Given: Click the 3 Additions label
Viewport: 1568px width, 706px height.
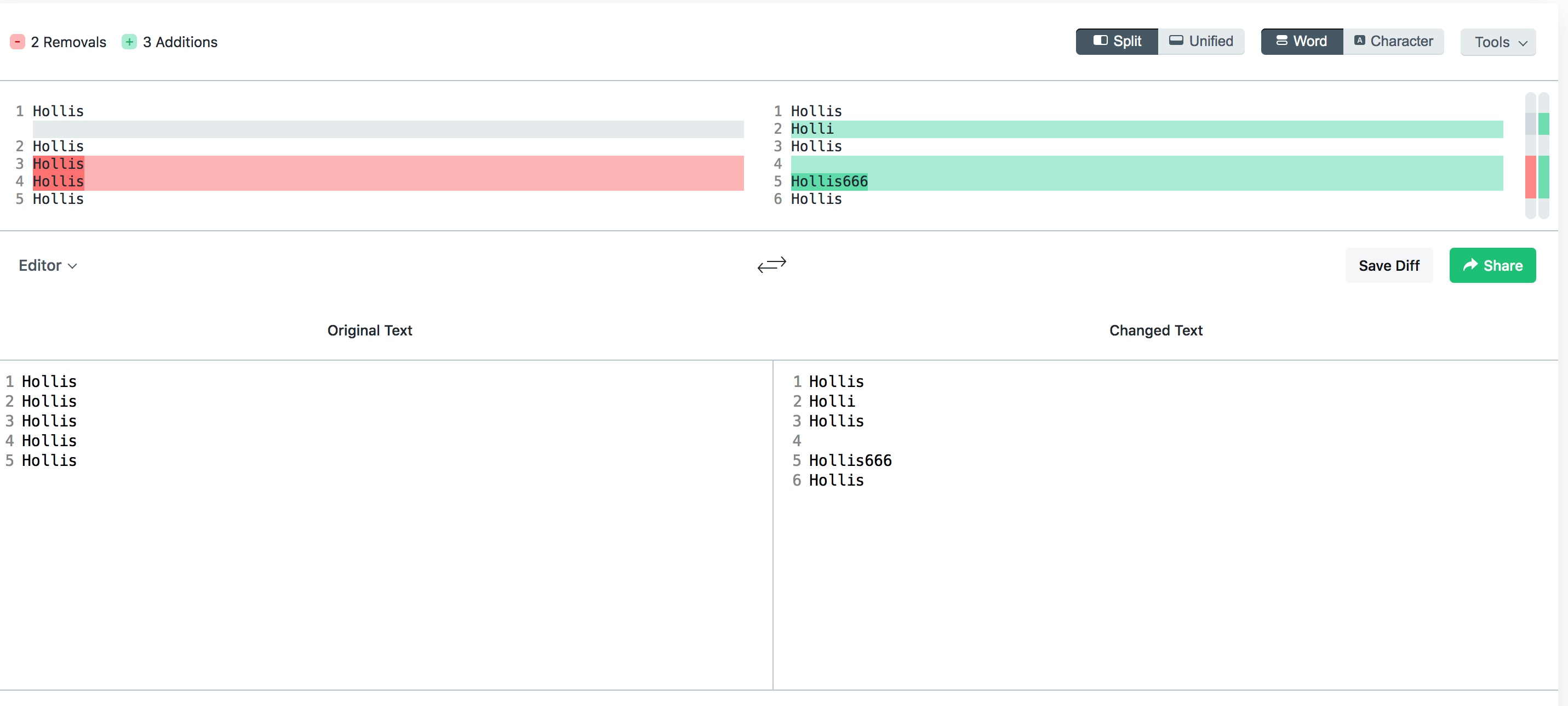Looking at the screenshot, I should tap(180, 42).
